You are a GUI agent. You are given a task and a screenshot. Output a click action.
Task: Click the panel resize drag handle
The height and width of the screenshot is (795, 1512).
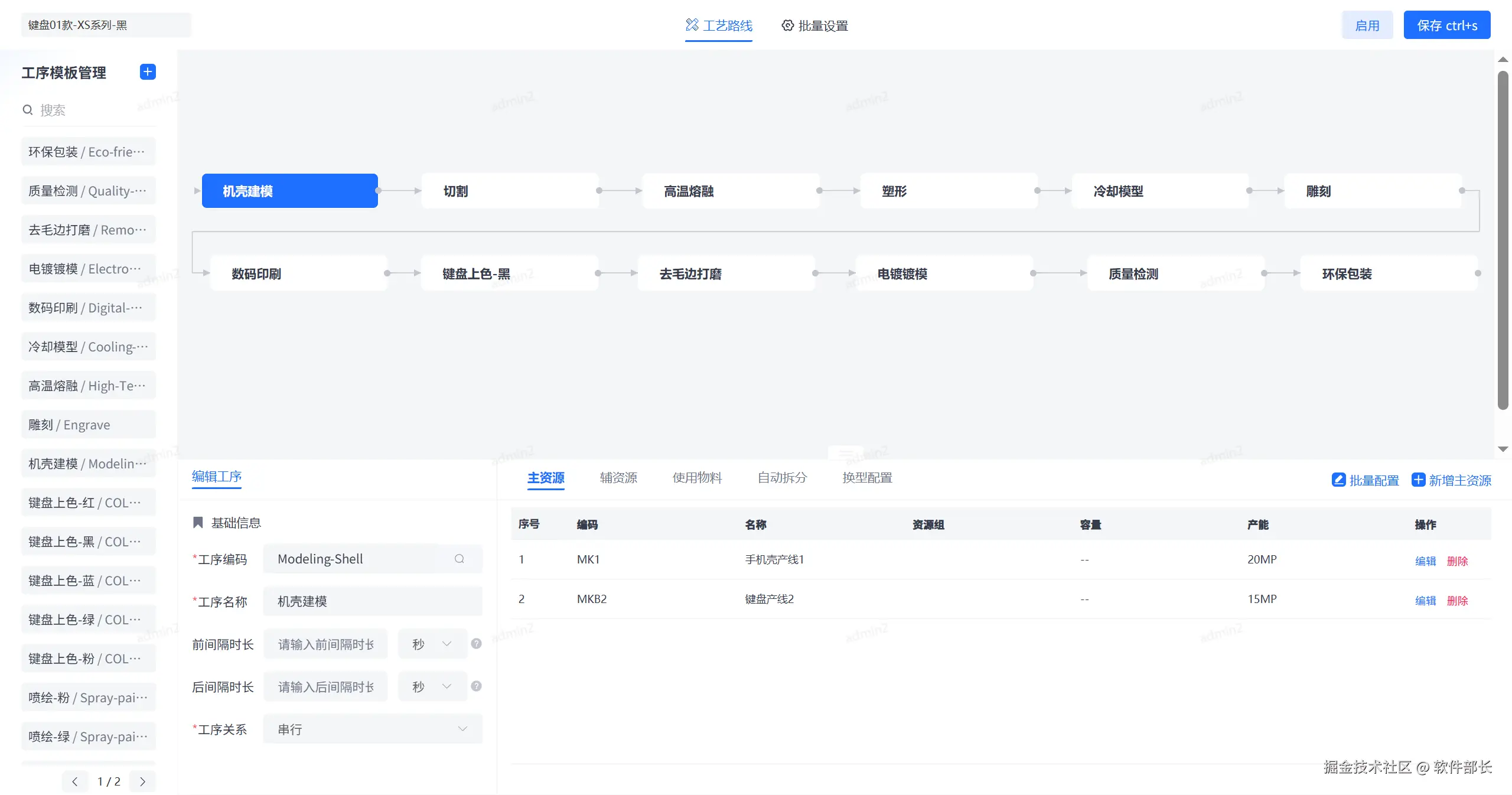846,454
